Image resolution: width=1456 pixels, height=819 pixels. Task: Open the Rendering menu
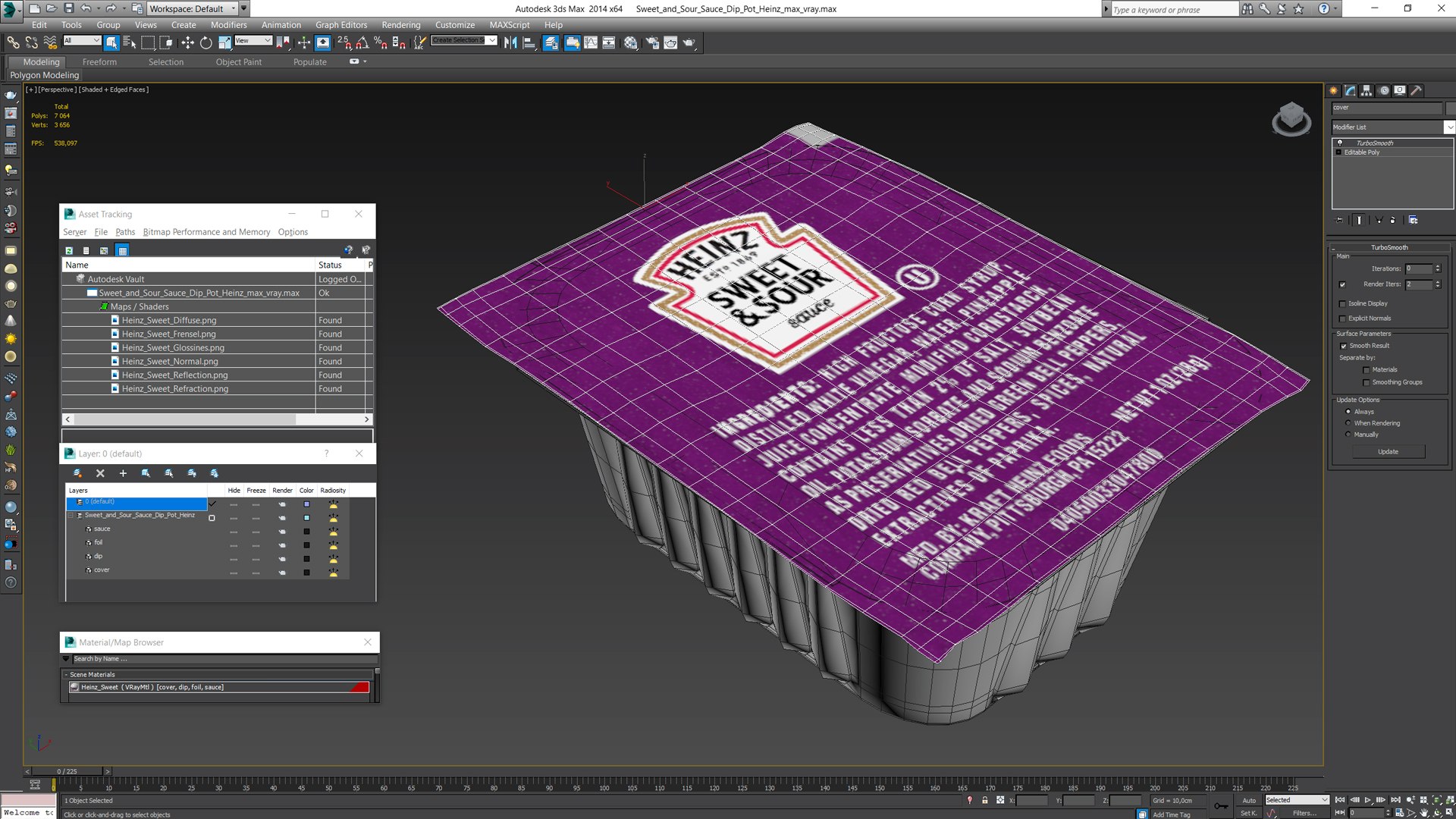(400, 25)
